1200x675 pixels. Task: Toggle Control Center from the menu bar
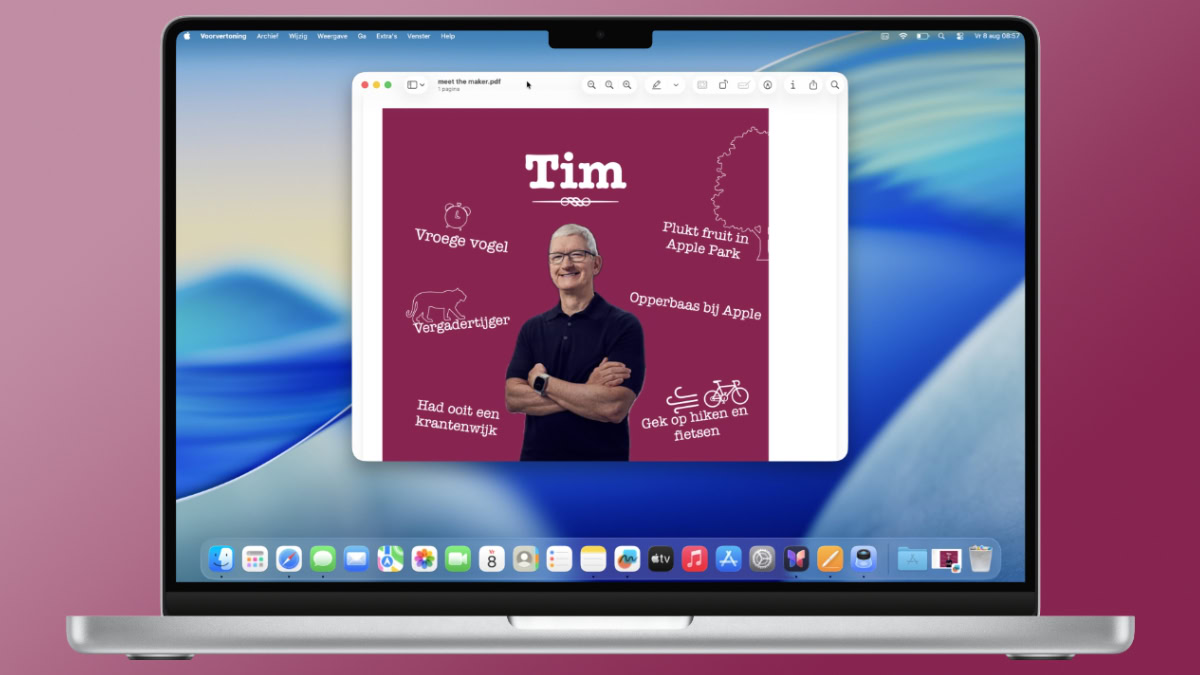(958, 35)
